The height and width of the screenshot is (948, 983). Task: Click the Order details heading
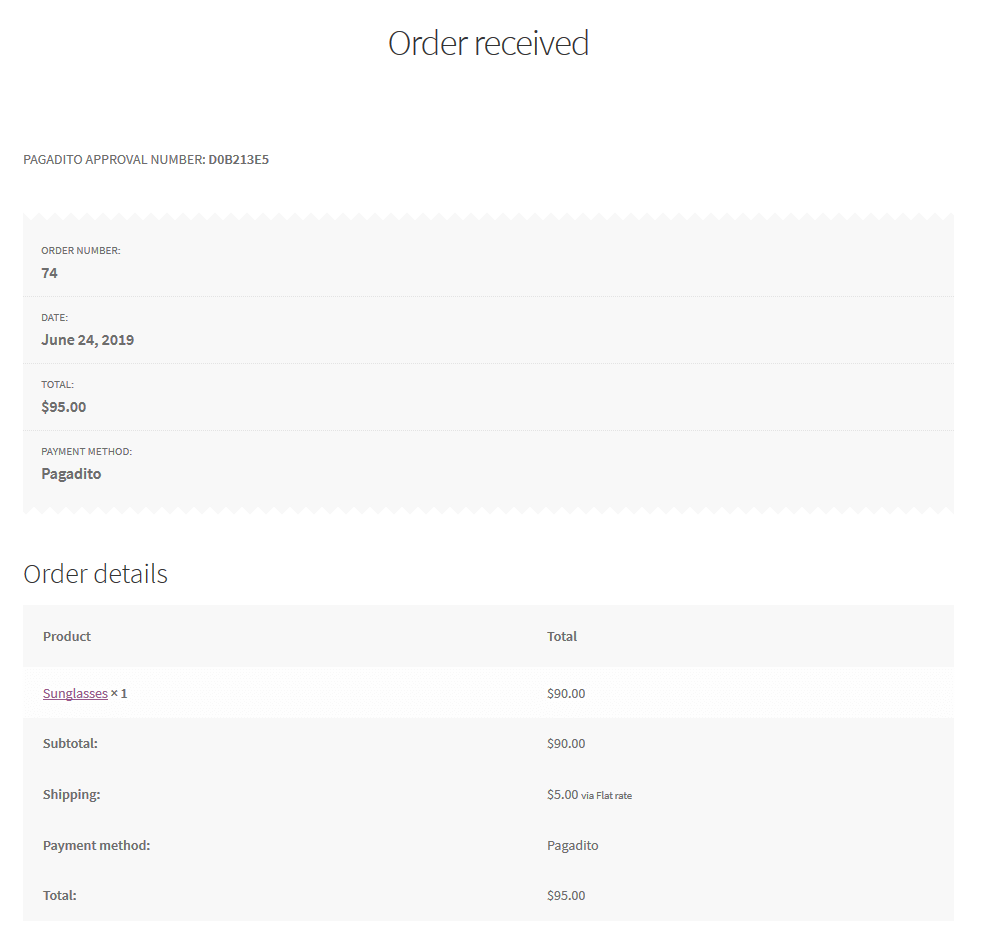(x=95, y=574)
